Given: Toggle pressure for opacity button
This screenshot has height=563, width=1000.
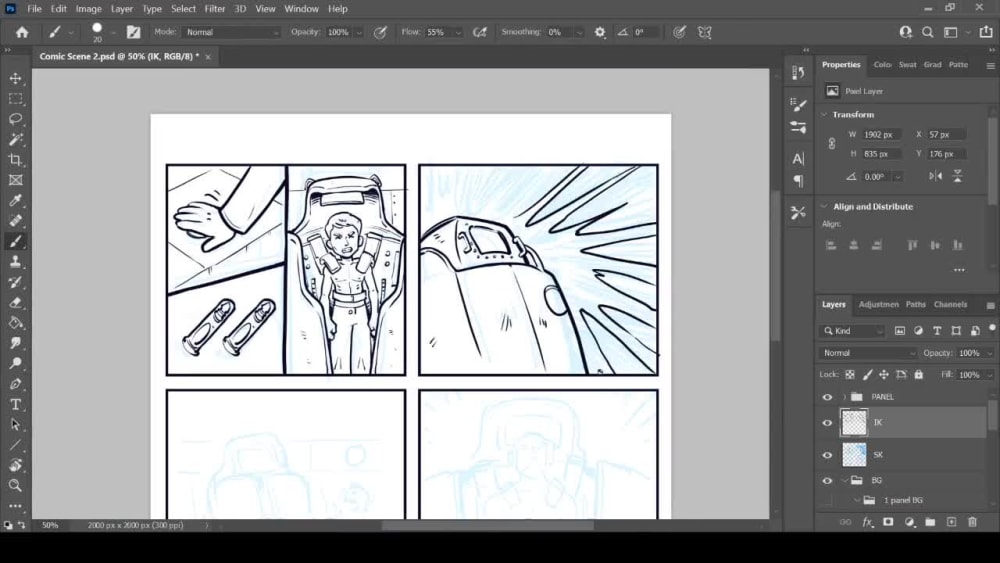Looking at the screenshot, I should pyautogui.click(x=380, y=32).
